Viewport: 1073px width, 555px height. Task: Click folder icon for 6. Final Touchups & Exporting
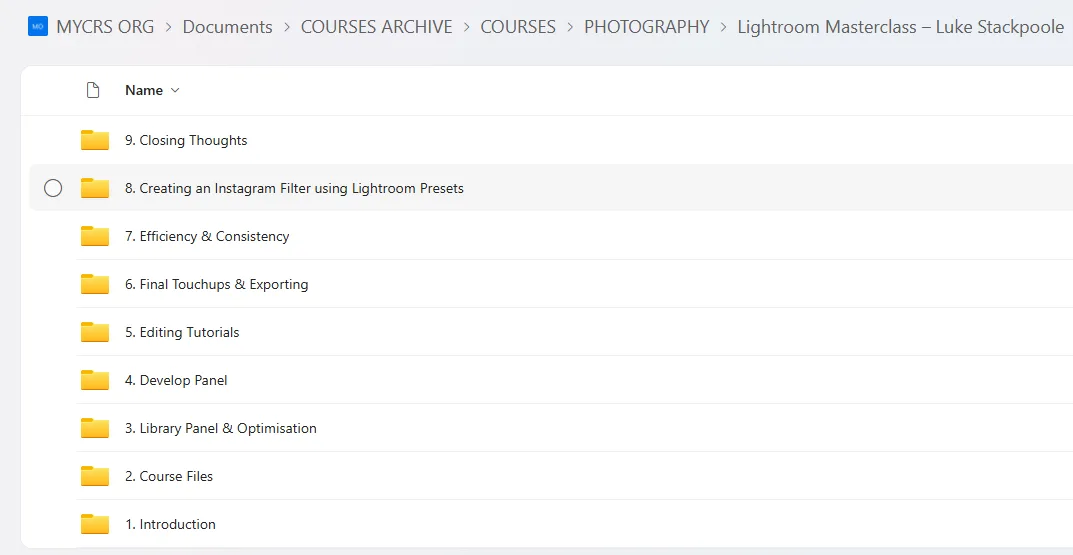pyautogui.click(x=95, y=284)
